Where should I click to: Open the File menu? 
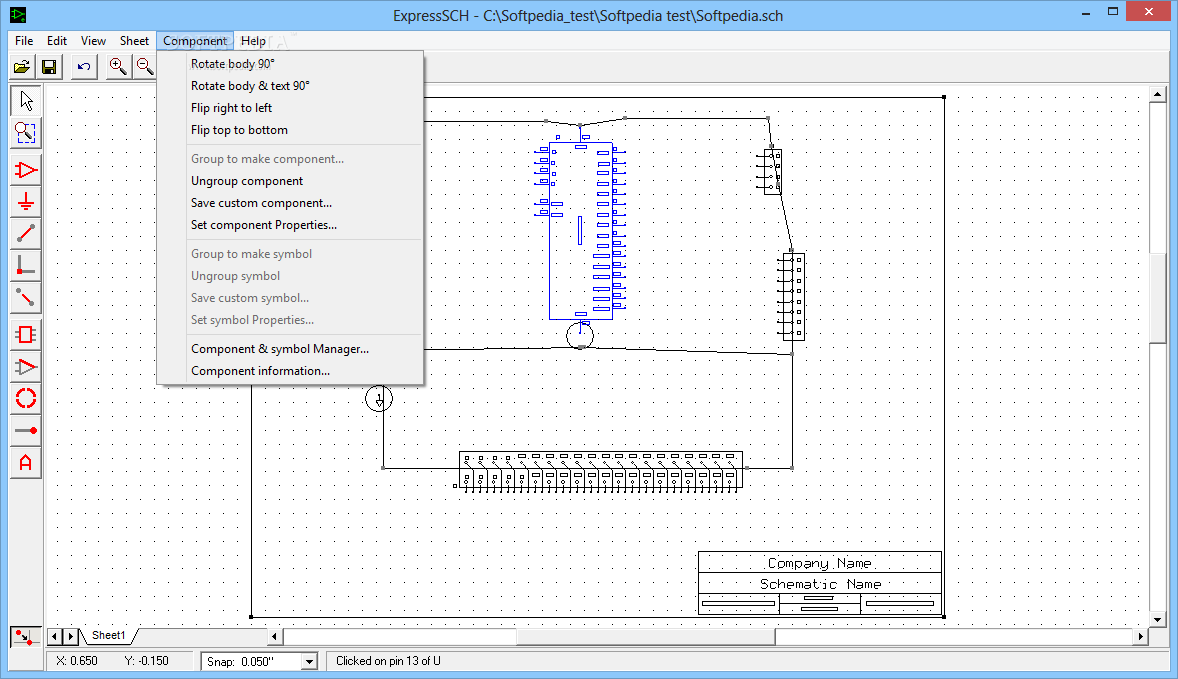pyautogui.click(x=24, y=41)
